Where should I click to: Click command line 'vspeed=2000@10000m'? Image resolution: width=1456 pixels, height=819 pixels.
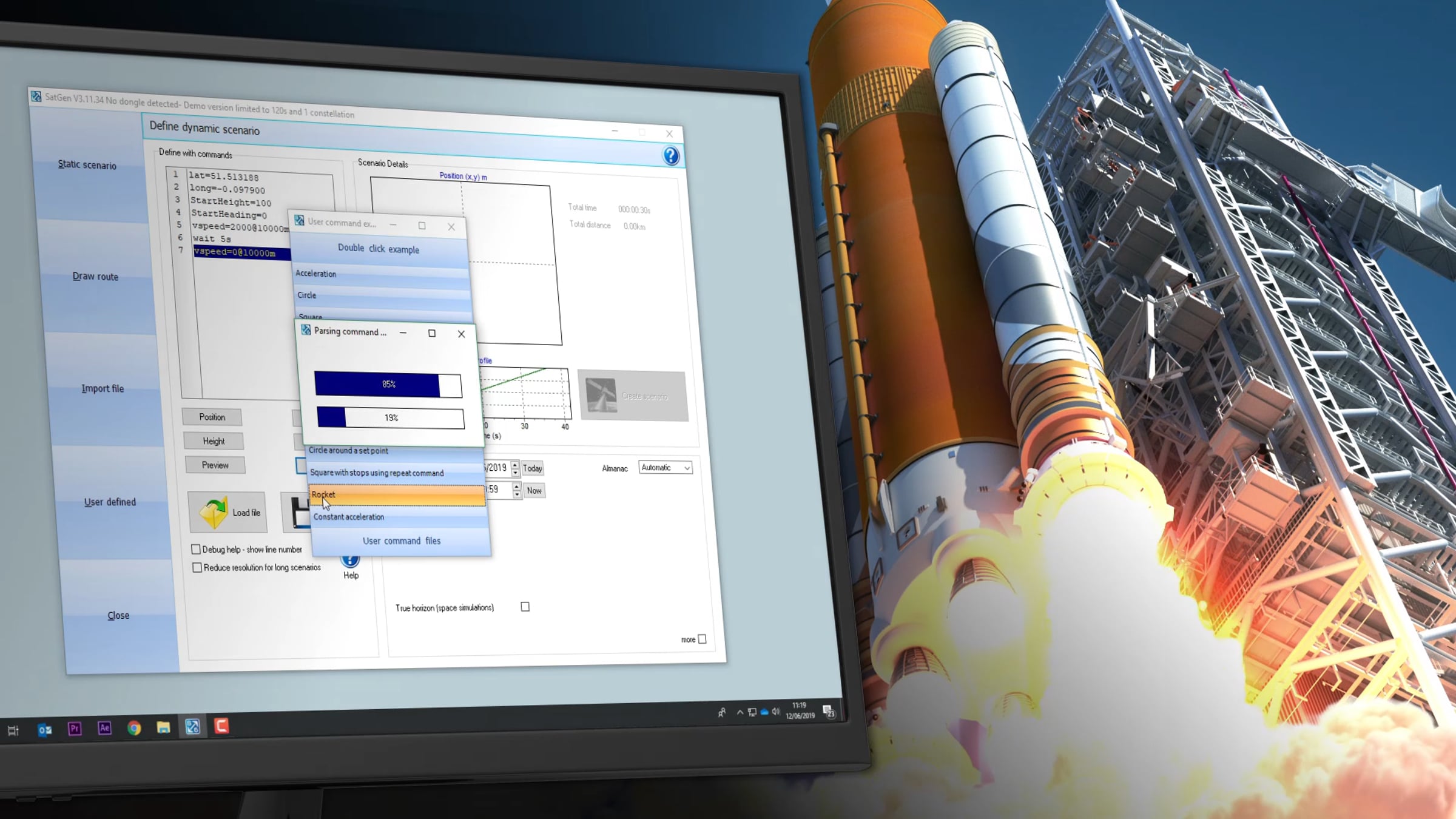[x=241, y=227]
